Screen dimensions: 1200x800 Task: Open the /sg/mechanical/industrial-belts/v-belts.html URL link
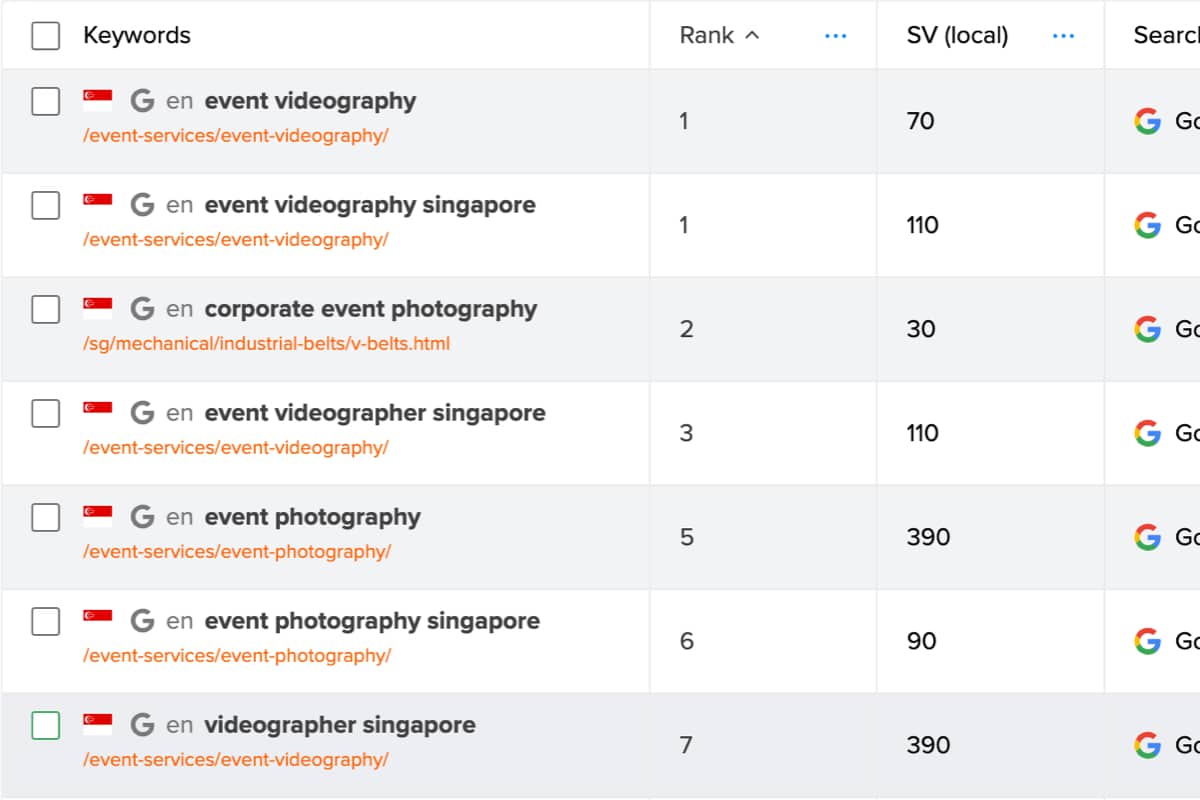(x=266, y=343)
